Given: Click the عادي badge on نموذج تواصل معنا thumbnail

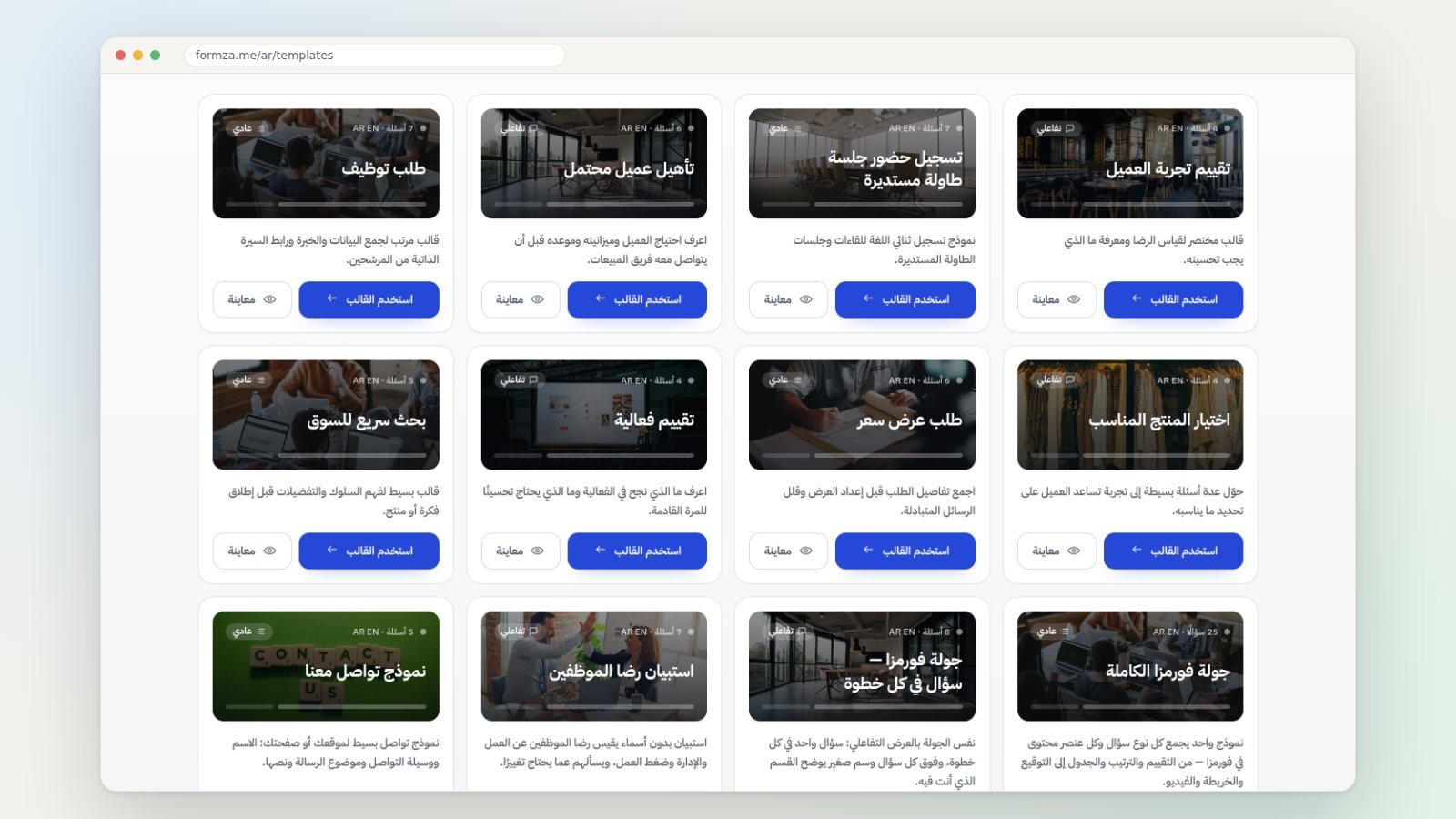Looking at the screenshot, I should pos(248,631).
